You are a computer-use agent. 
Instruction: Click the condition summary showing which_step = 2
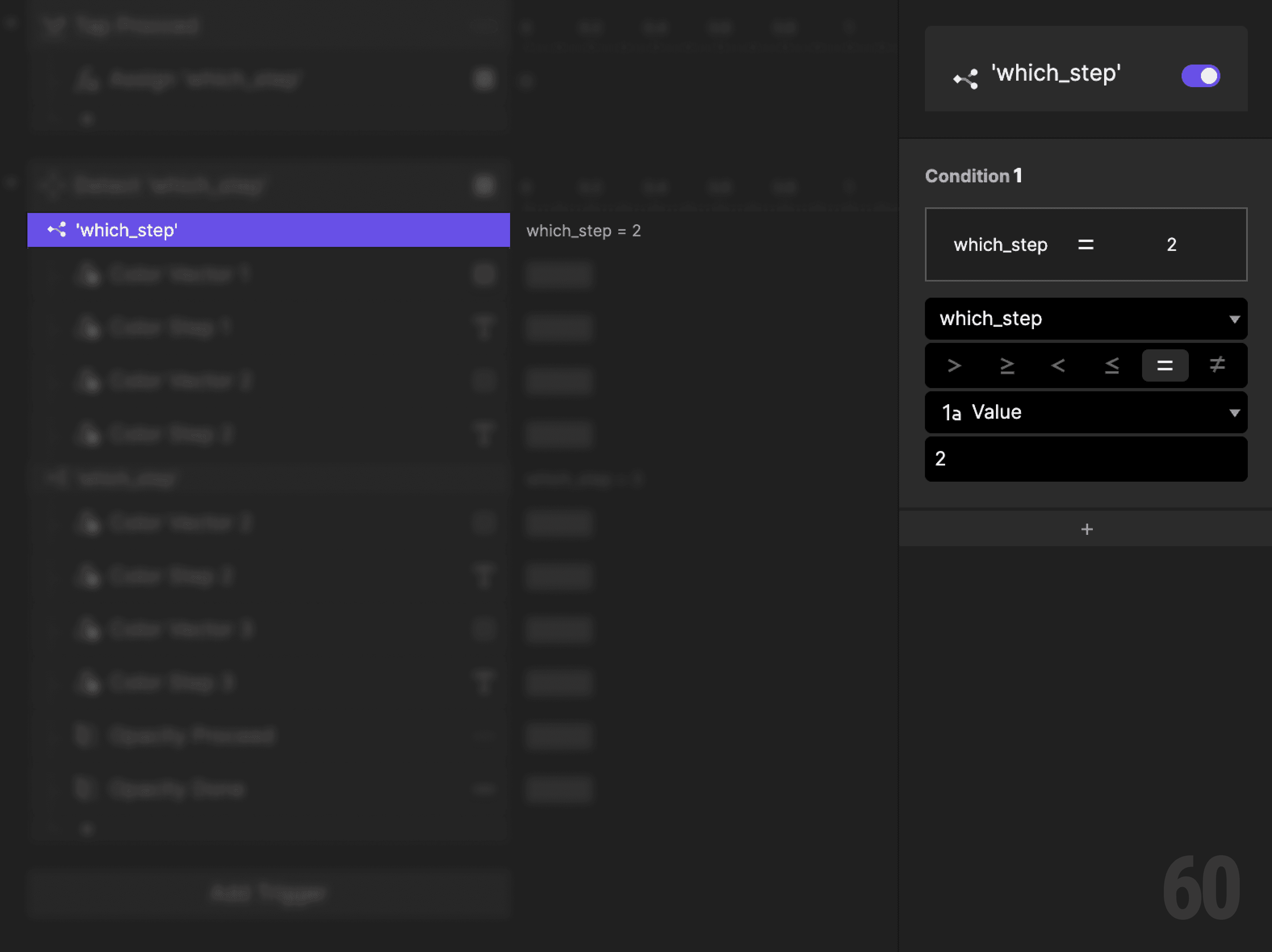(x=1086, y=244)
